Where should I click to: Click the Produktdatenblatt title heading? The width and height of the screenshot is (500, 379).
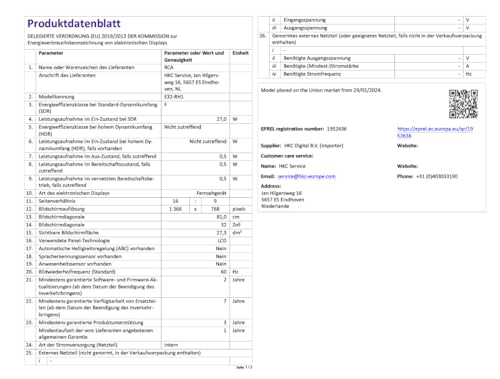tap(74, 24)
